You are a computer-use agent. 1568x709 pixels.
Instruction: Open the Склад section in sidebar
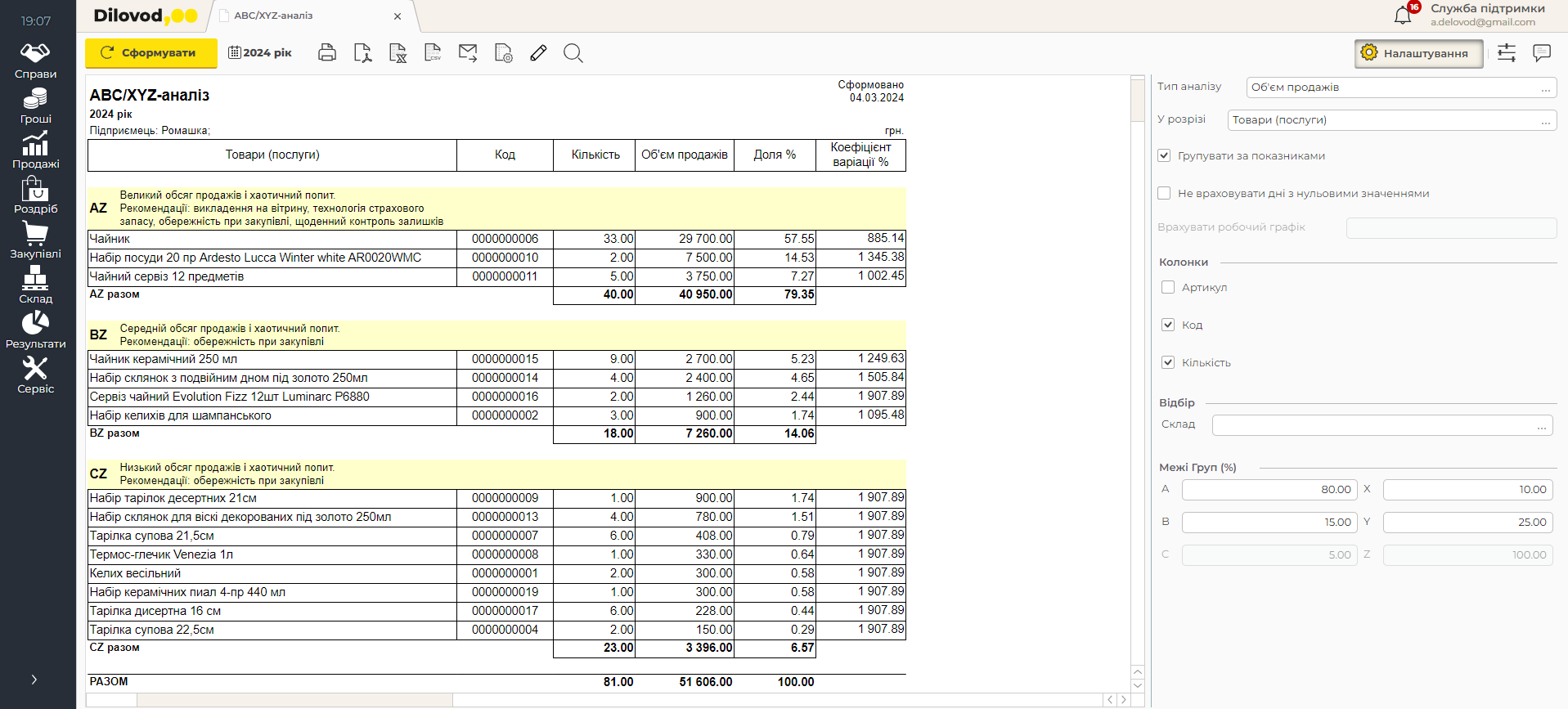pyautogui.click(x=35, y=285)
